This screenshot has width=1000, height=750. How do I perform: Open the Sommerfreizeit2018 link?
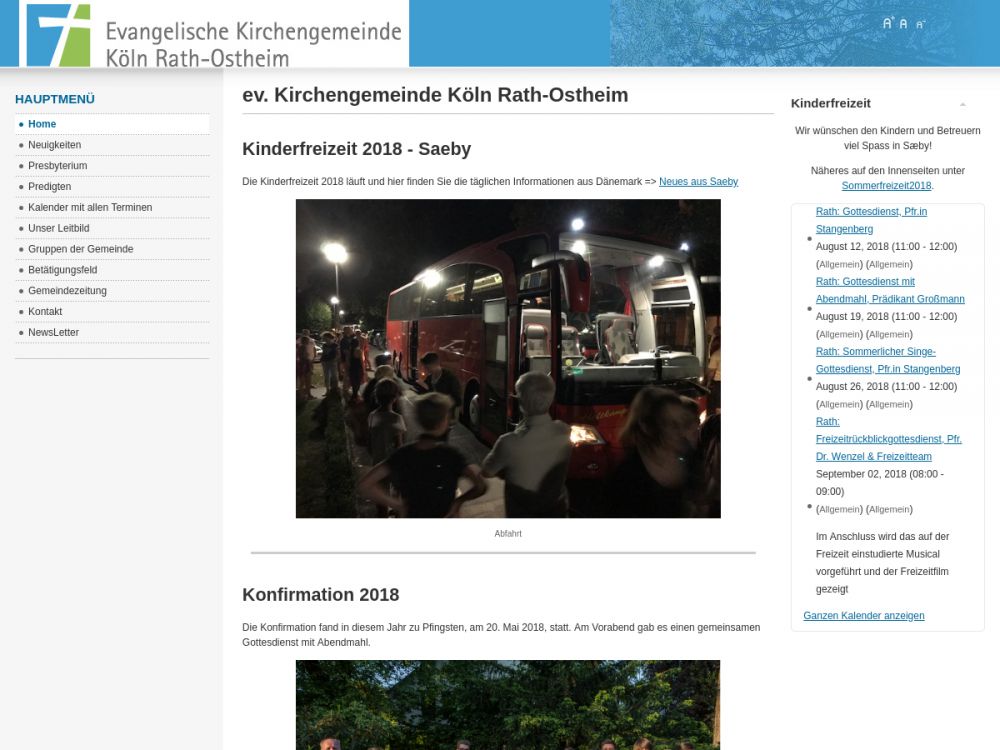tap(886, 186)
